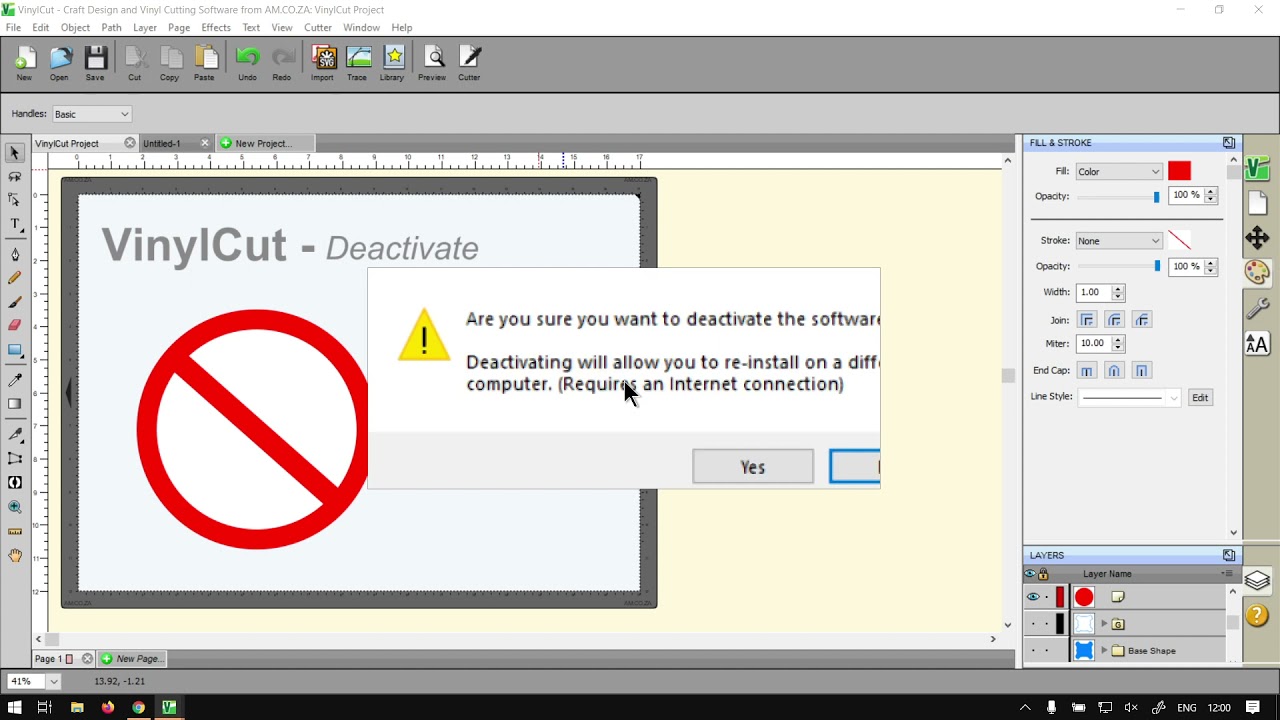Click the red Fill color swatch

(1180, 172)
